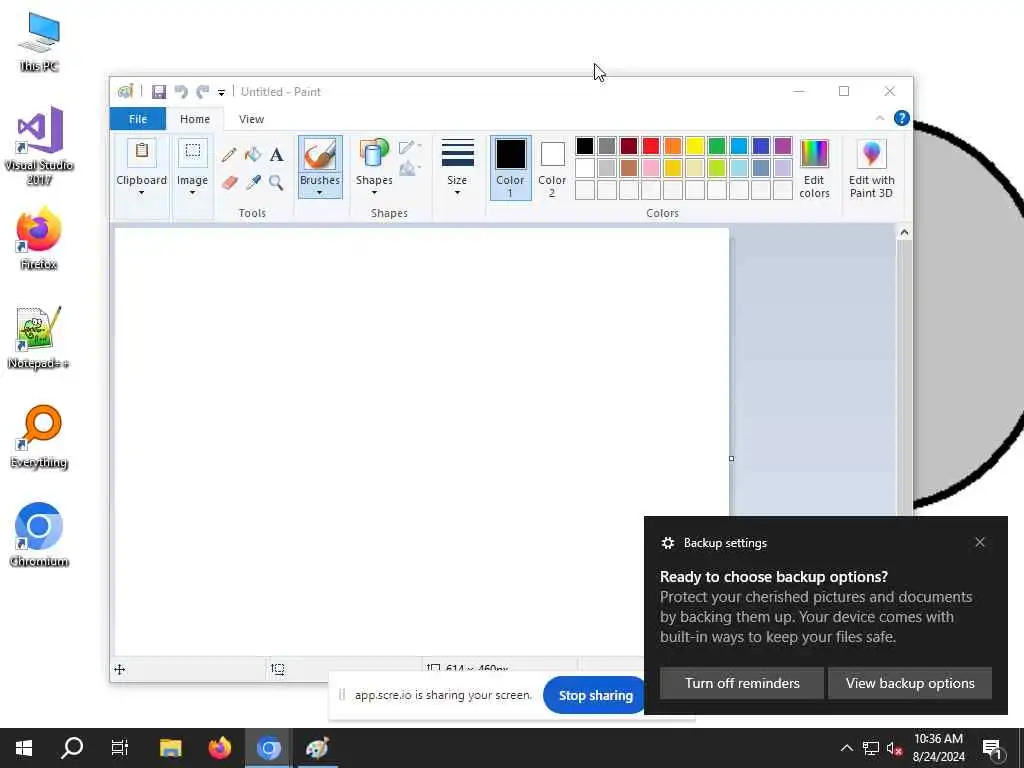Pick the yellow palette color
The image size is (1024, 768).
(x=695, y=146)
